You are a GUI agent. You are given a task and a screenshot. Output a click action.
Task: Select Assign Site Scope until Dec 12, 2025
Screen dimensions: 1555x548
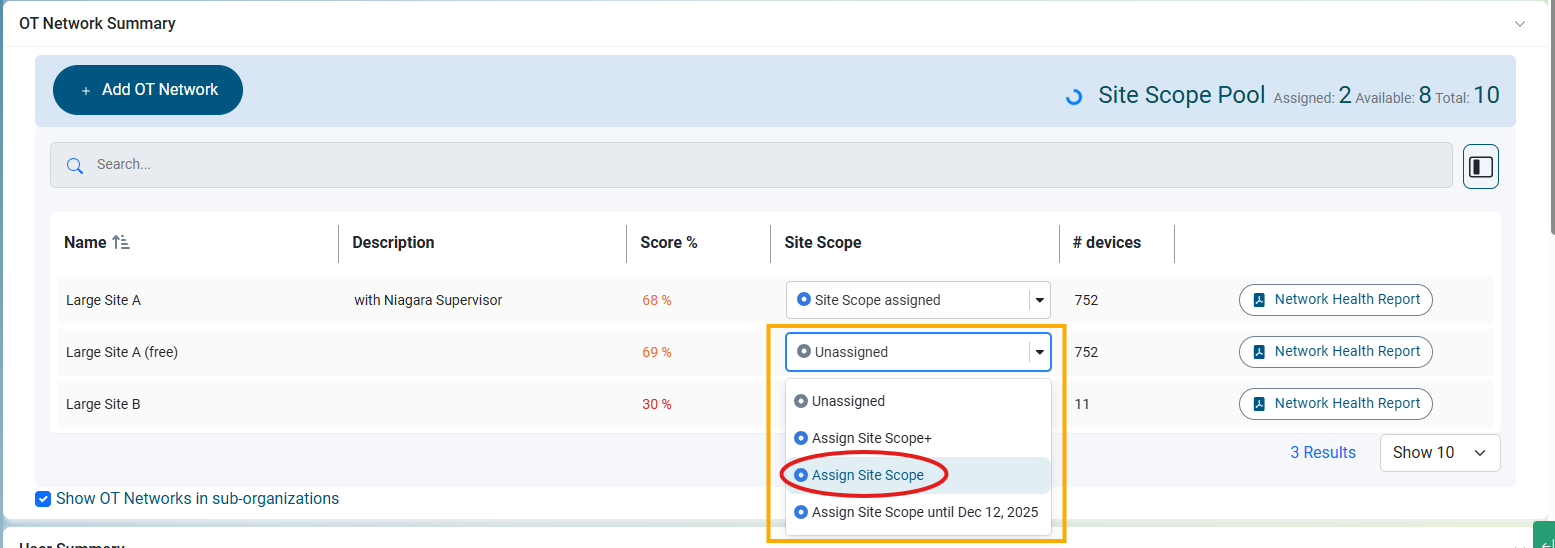(x=918, y=512)
